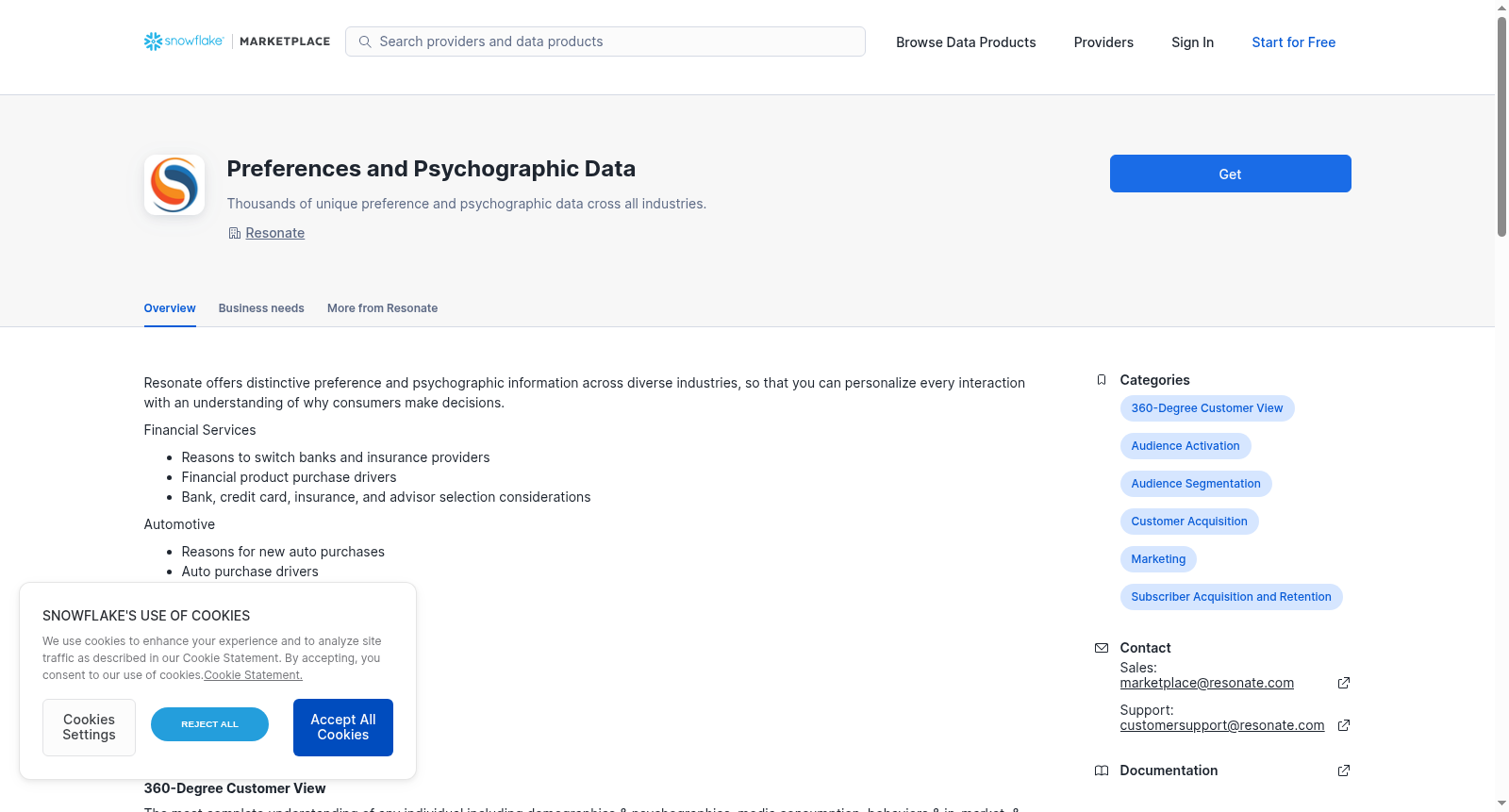Click the page vertical scrollbar thumb
This screenshot has width=1509, height=812.
pyautogui.click(x=1501, y=125)
